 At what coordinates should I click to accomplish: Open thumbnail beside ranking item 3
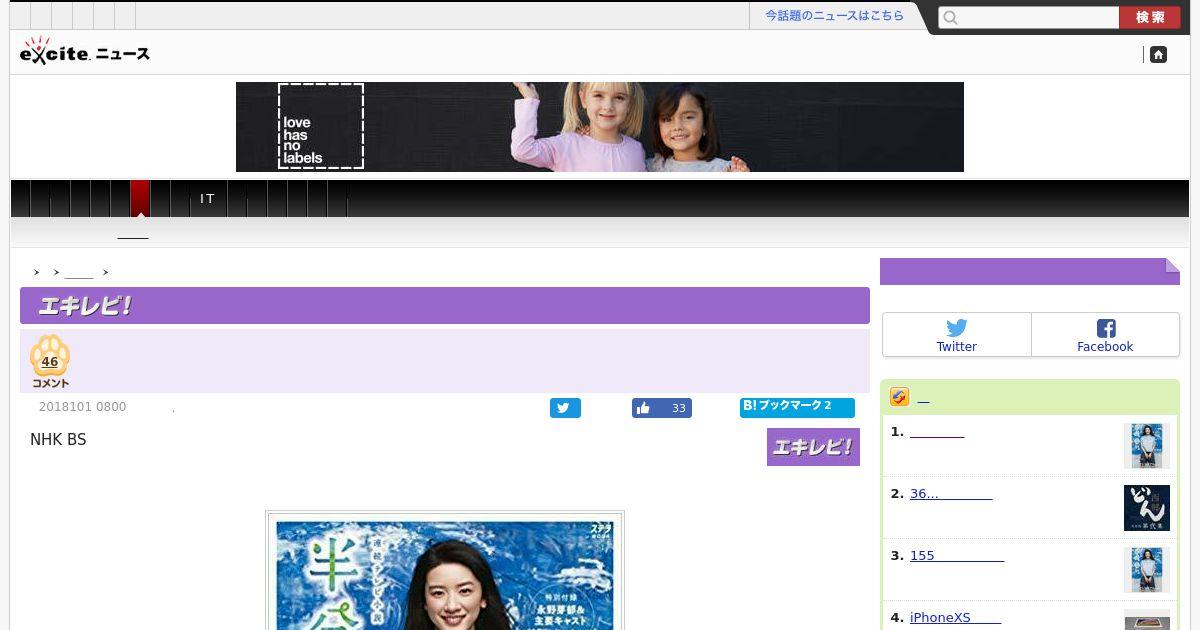[x=1147, y=570]
